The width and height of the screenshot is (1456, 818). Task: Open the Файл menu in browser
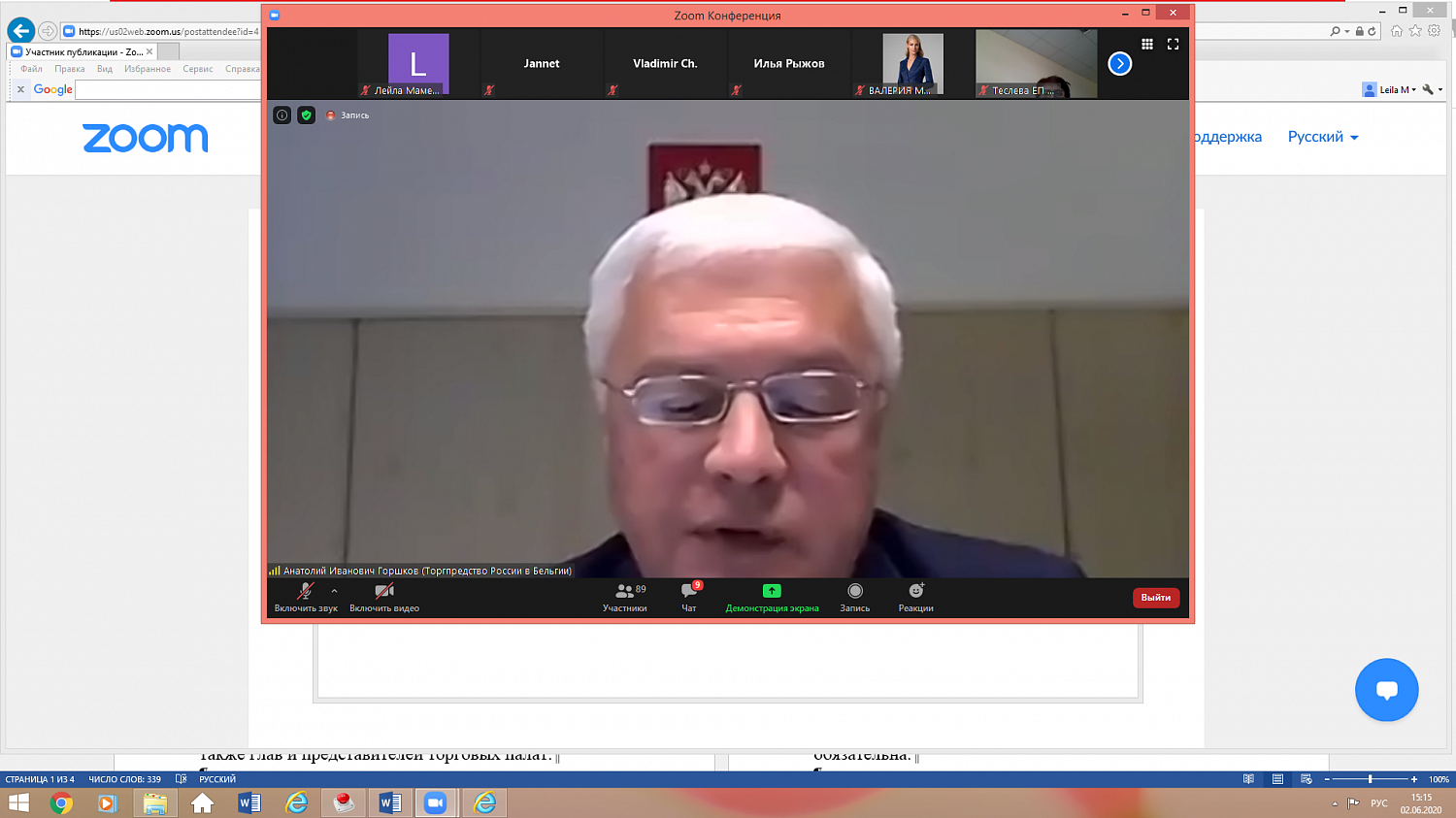click(x=31, y=69)
